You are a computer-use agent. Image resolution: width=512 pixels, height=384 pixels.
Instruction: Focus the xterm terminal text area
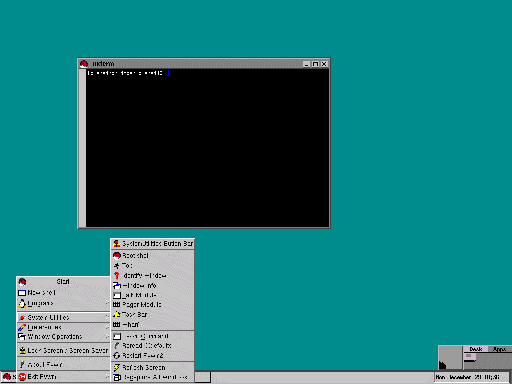[207, 148]
